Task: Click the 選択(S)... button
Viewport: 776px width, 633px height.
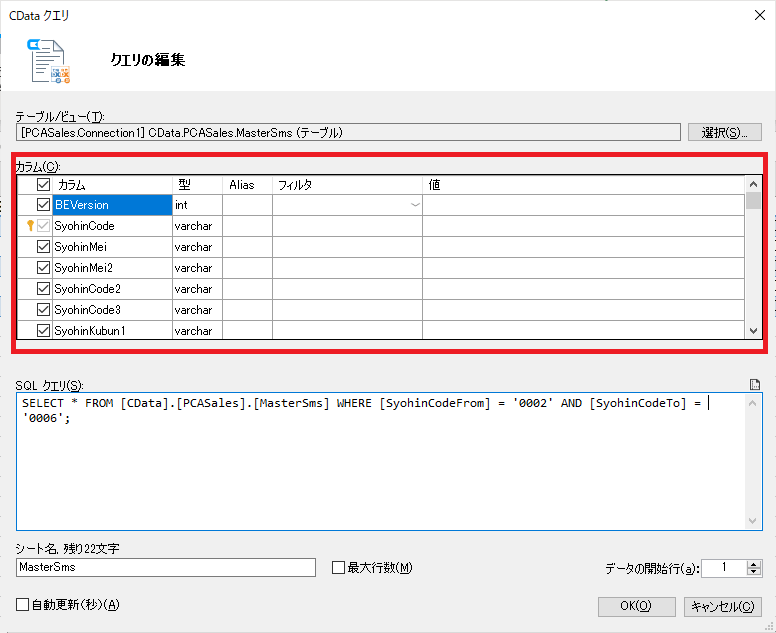Action: [x=725, y=133]
